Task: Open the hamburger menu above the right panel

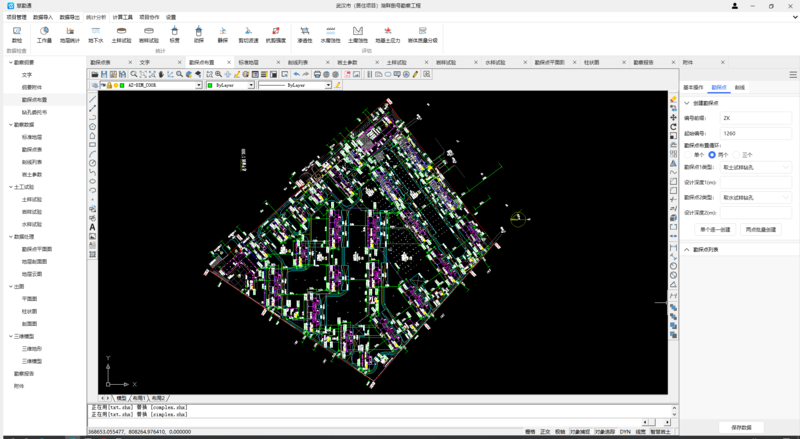Action: pyautogui.click(x=793, y=75)
